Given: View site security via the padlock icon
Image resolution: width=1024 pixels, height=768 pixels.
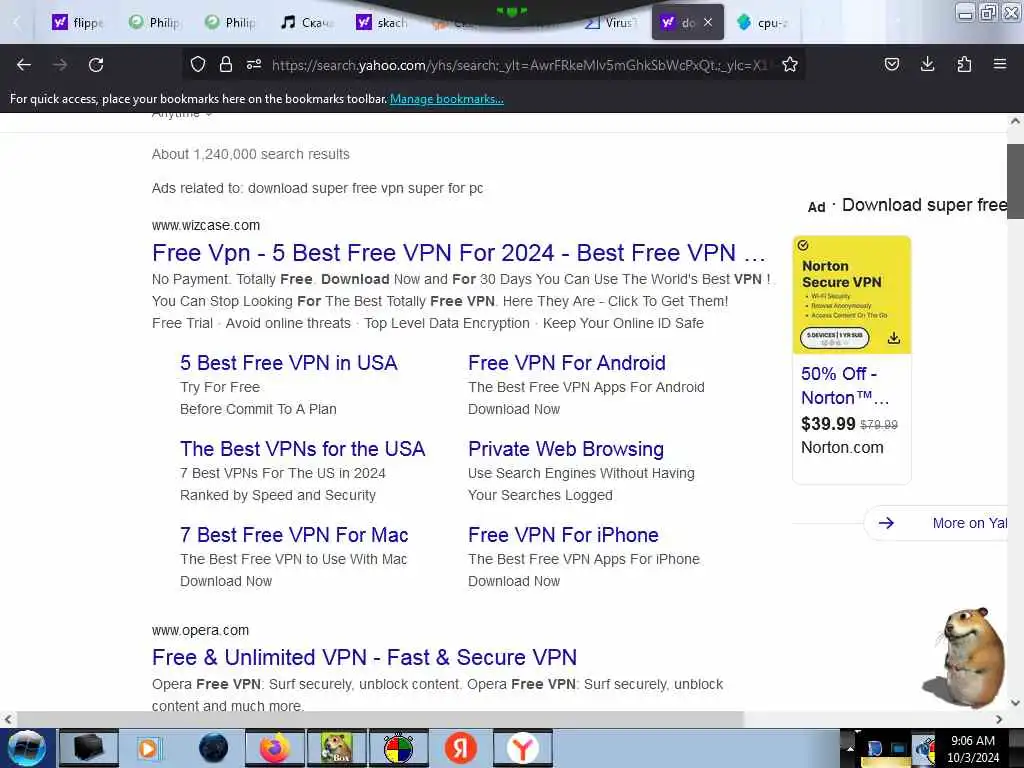Looking at the screenshot, I should [x=226, y=64].
